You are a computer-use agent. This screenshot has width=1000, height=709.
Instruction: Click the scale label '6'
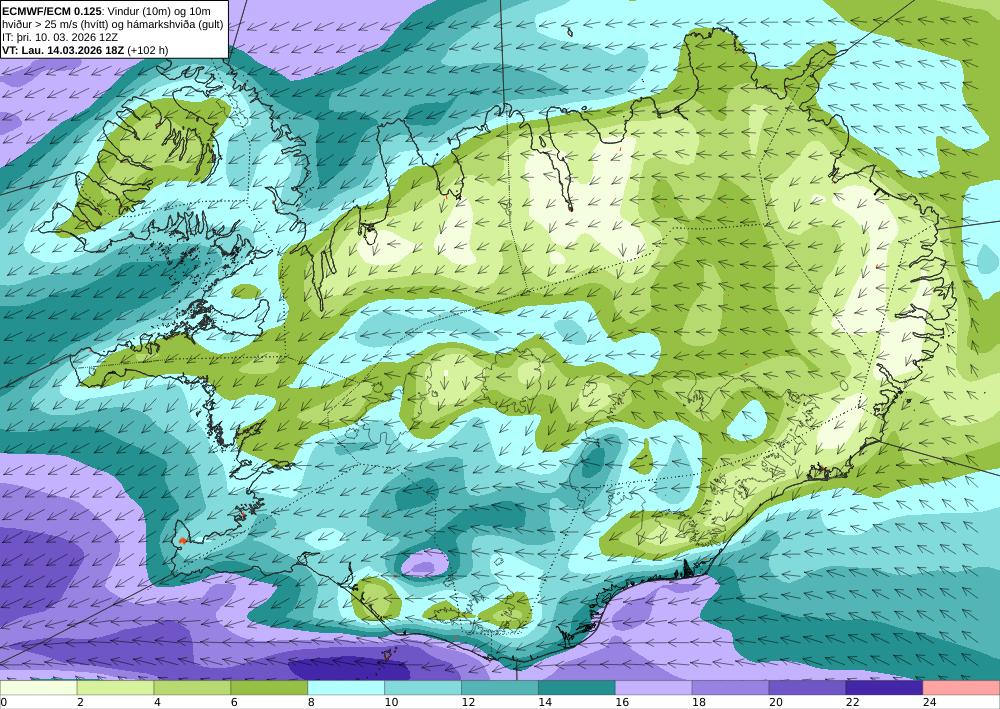(x=234, y=702)
